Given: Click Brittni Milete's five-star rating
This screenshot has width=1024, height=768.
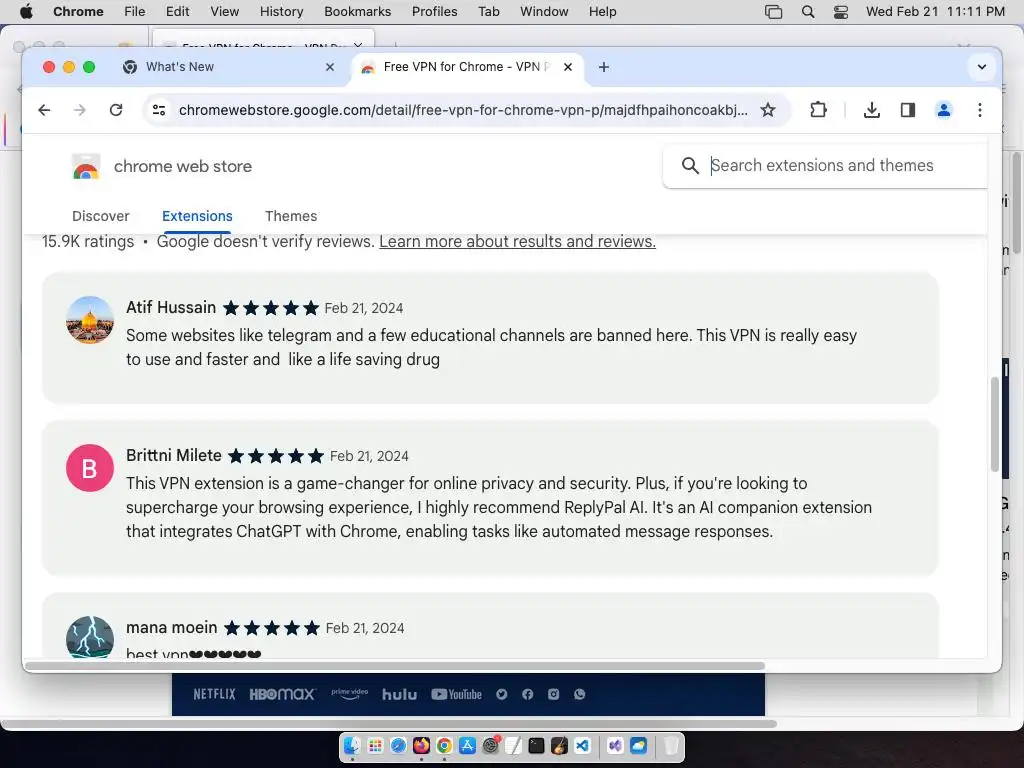Looking at the screenshot, I should click(x=276, y=456).
